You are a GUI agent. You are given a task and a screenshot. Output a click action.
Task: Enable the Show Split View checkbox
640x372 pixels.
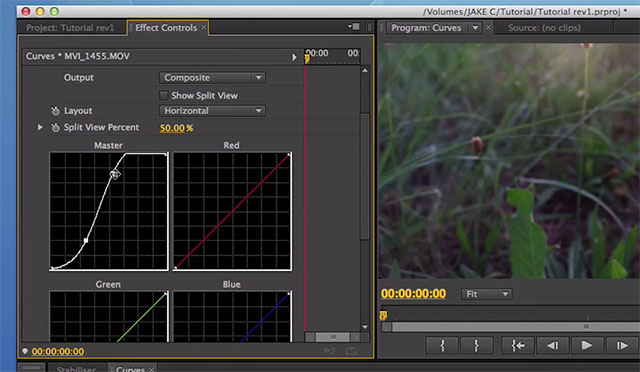[x=164, y=96]
